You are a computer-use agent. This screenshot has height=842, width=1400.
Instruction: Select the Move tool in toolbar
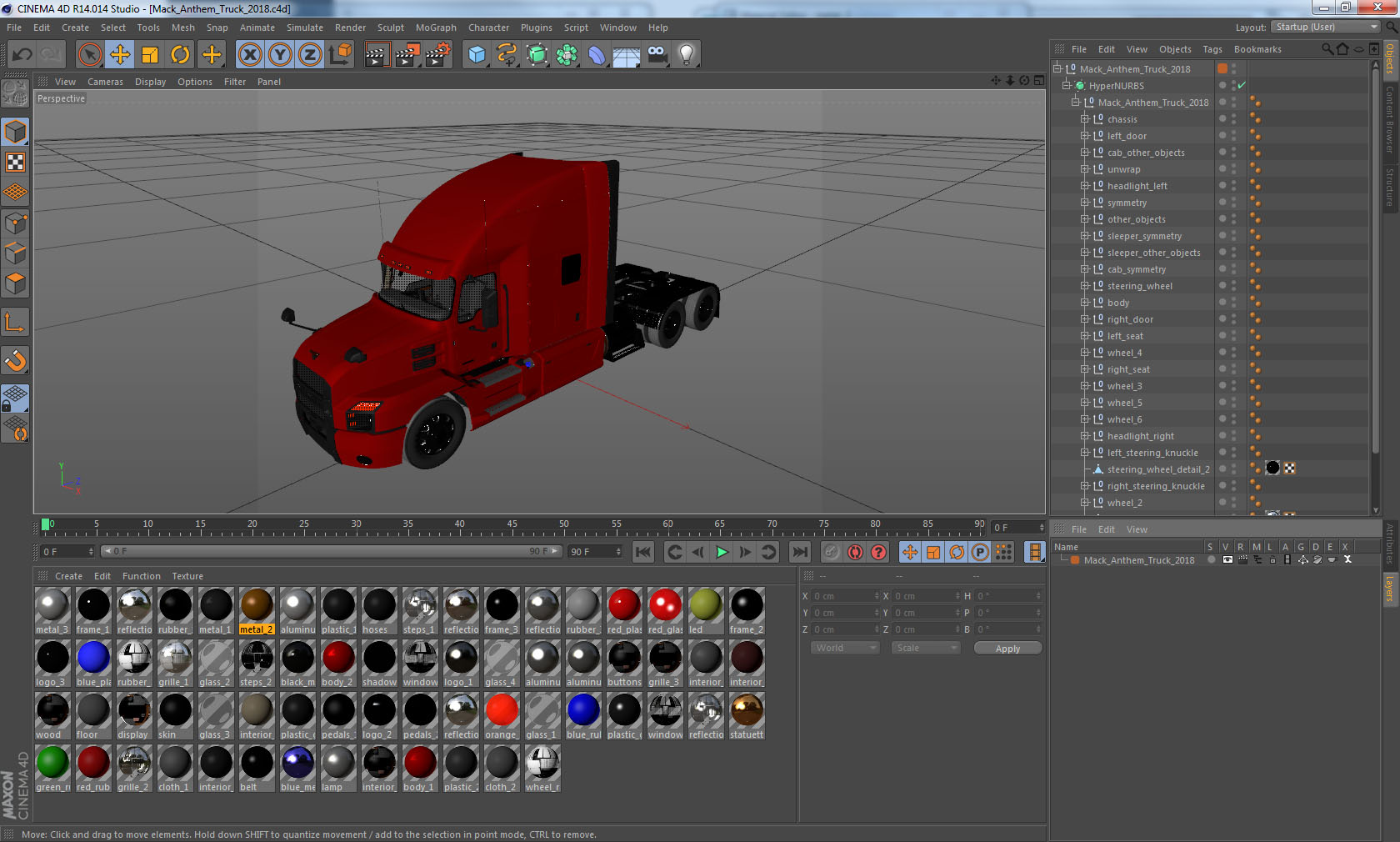[x=120, y=55]
